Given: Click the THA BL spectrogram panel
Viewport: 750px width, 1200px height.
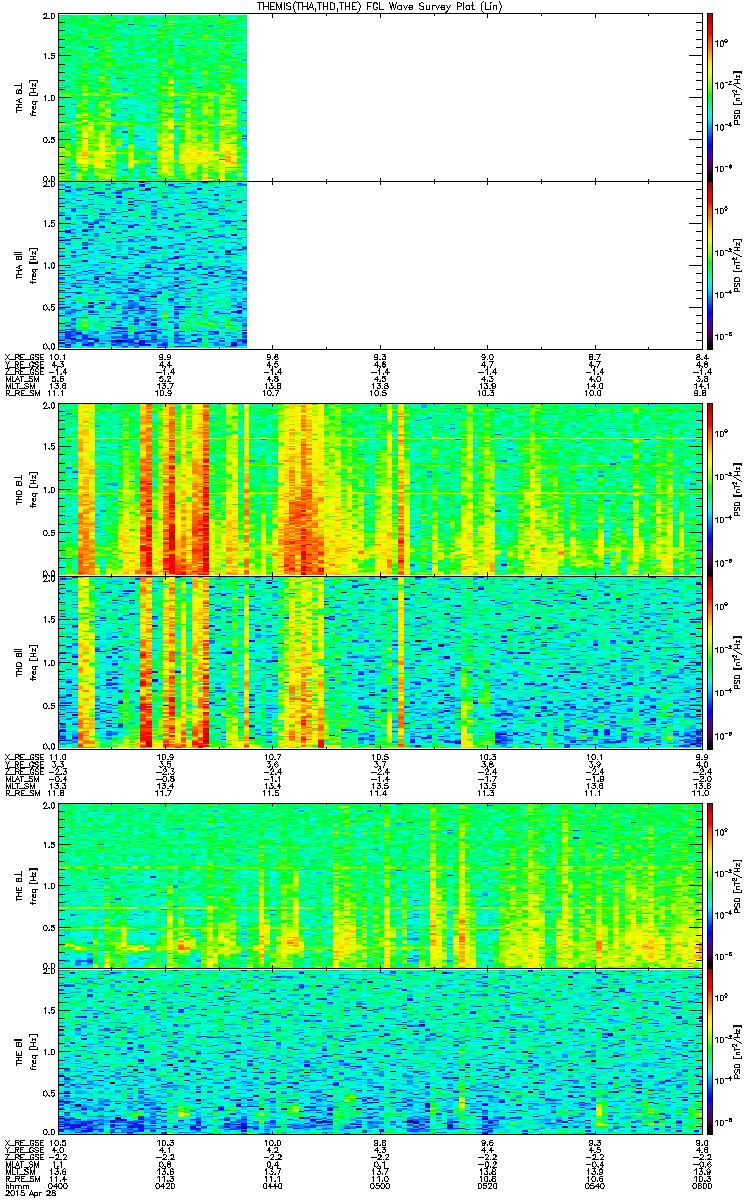Looking at the screenshot, I should 380,97.
